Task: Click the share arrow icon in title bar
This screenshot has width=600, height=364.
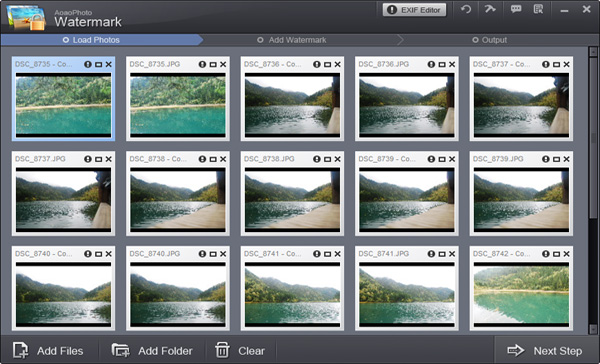Action: tap(490, 9)
